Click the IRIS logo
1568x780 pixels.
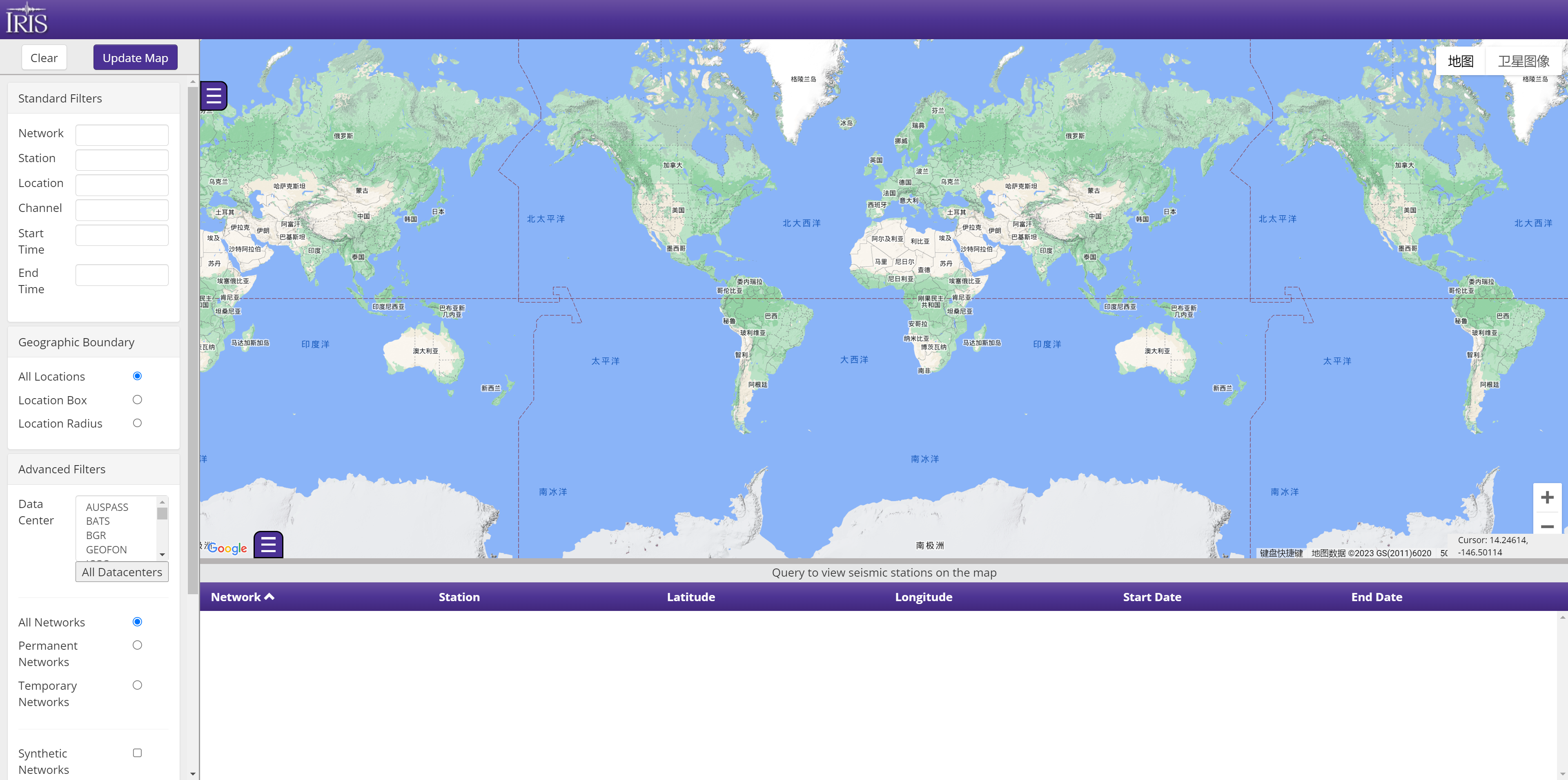point(27,18)
